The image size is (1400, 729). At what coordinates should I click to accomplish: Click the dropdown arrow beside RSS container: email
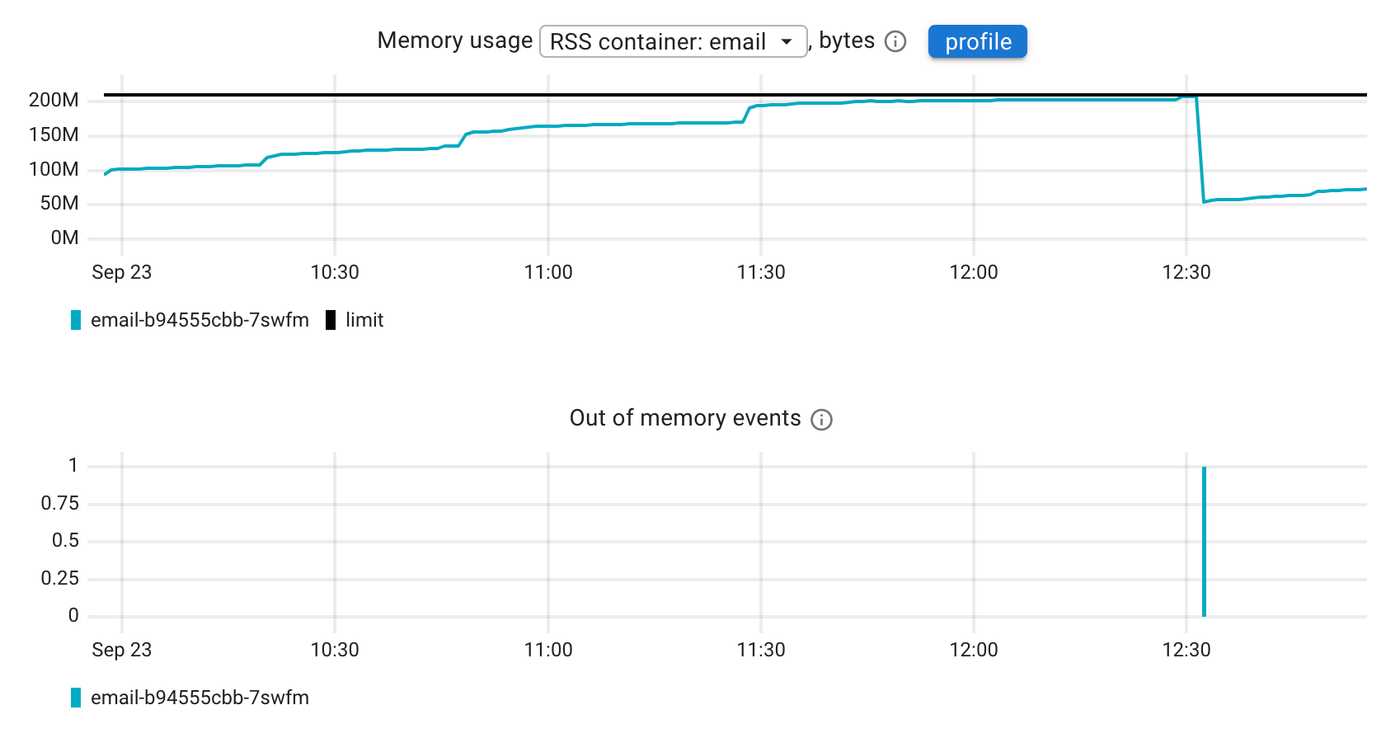click(787, 41)
